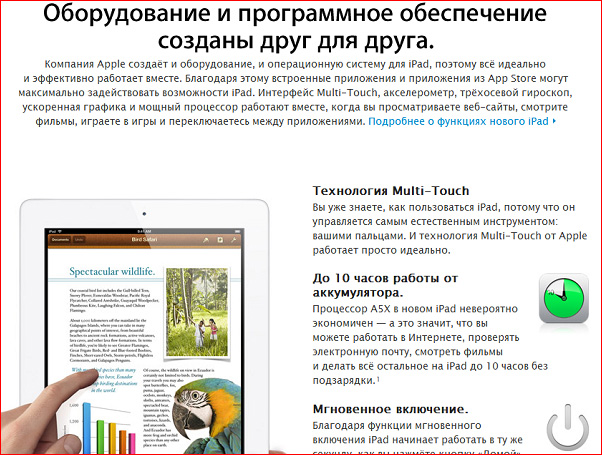Tap the Documents button in iPad toolbar
This screenshot has width=602, height=455.
click(x=60, y=240)
